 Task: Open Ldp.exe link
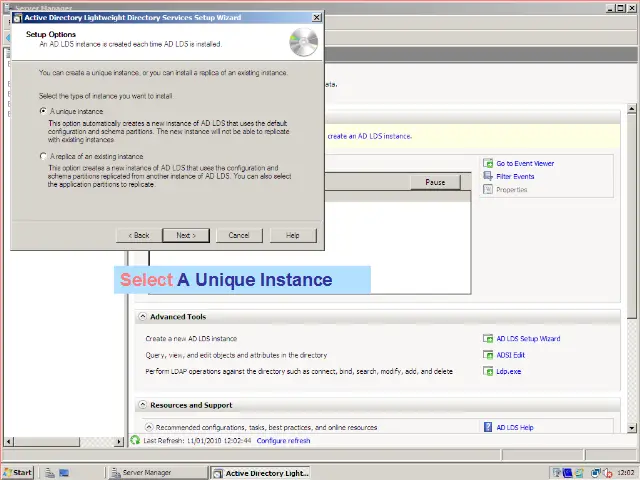click(509, 371)
